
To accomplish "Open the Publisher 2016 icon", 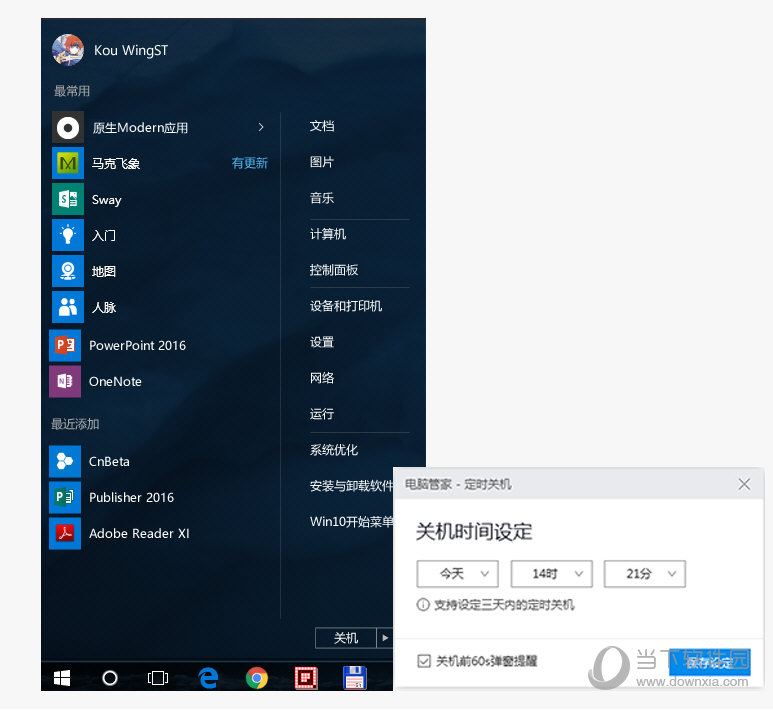I will [65, 497].
